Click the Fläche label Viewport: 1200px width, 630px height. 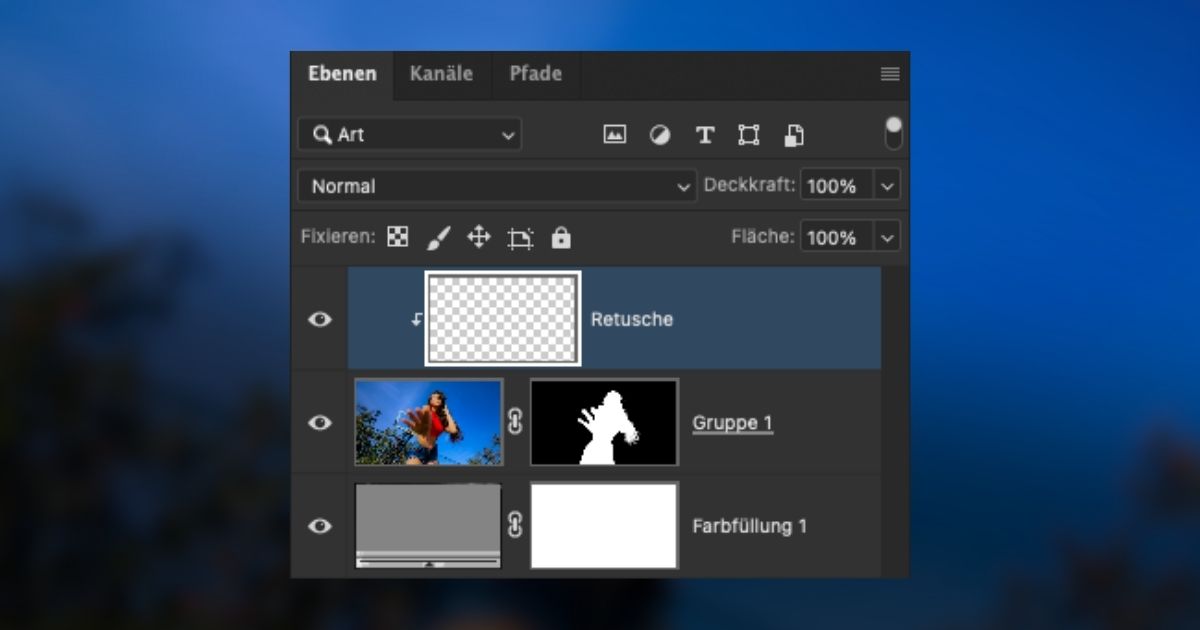[x=763, y=237]
